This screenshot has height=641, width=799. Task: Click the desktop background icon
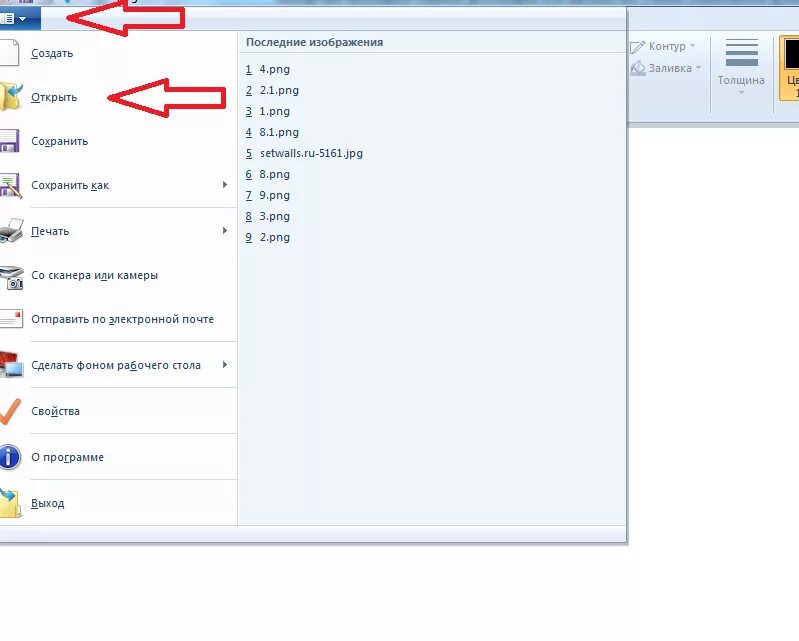tap(11, 365)
